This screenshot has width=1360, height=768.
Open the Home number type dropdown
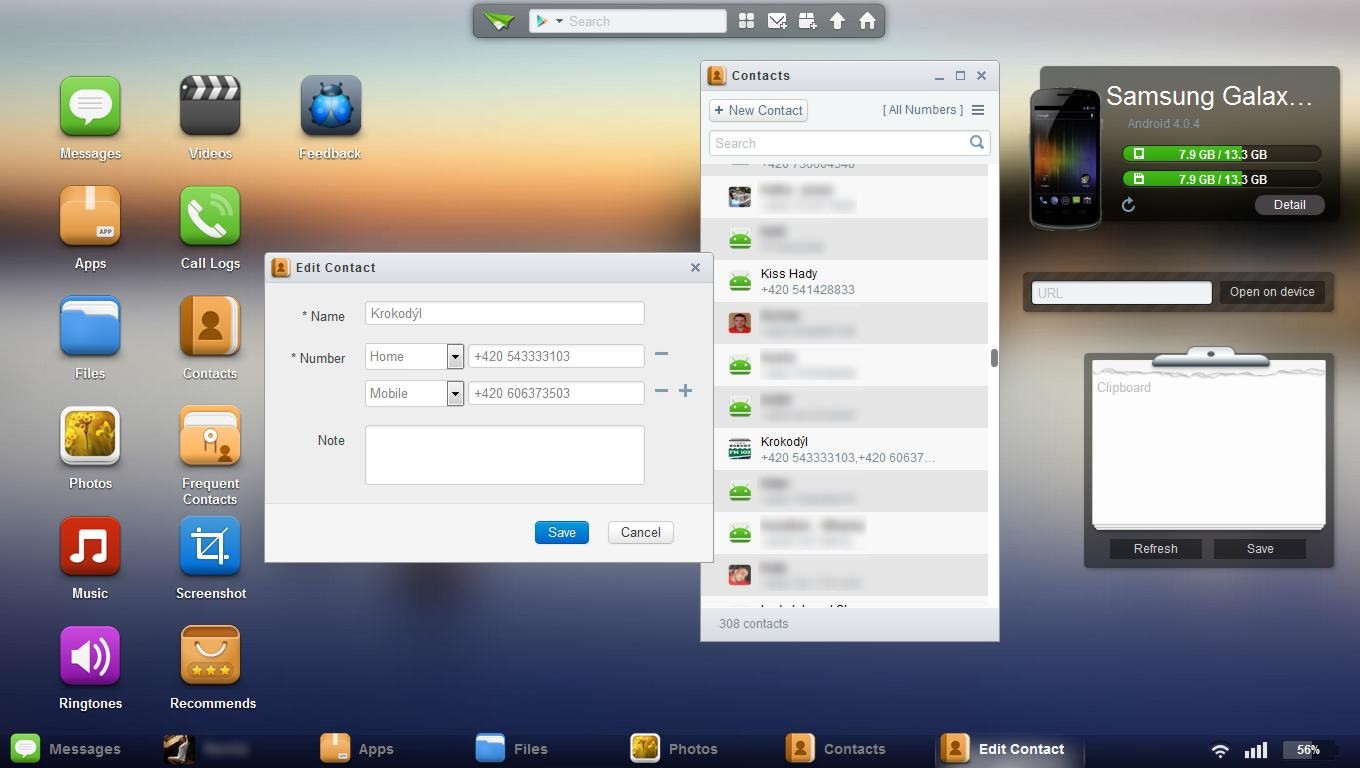point(455,357)
